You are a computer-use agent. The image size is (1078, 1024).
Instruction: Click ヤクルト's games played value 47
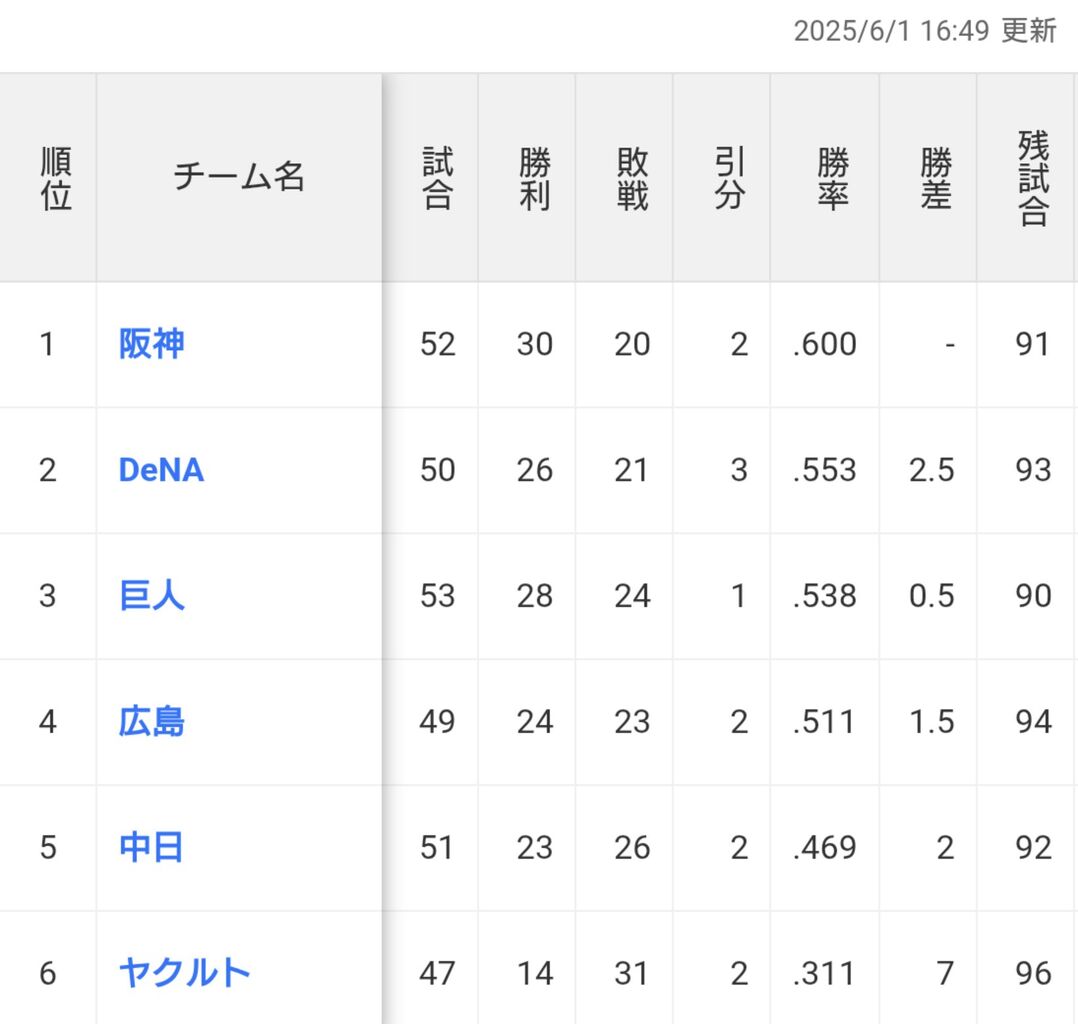click(437, 973)
